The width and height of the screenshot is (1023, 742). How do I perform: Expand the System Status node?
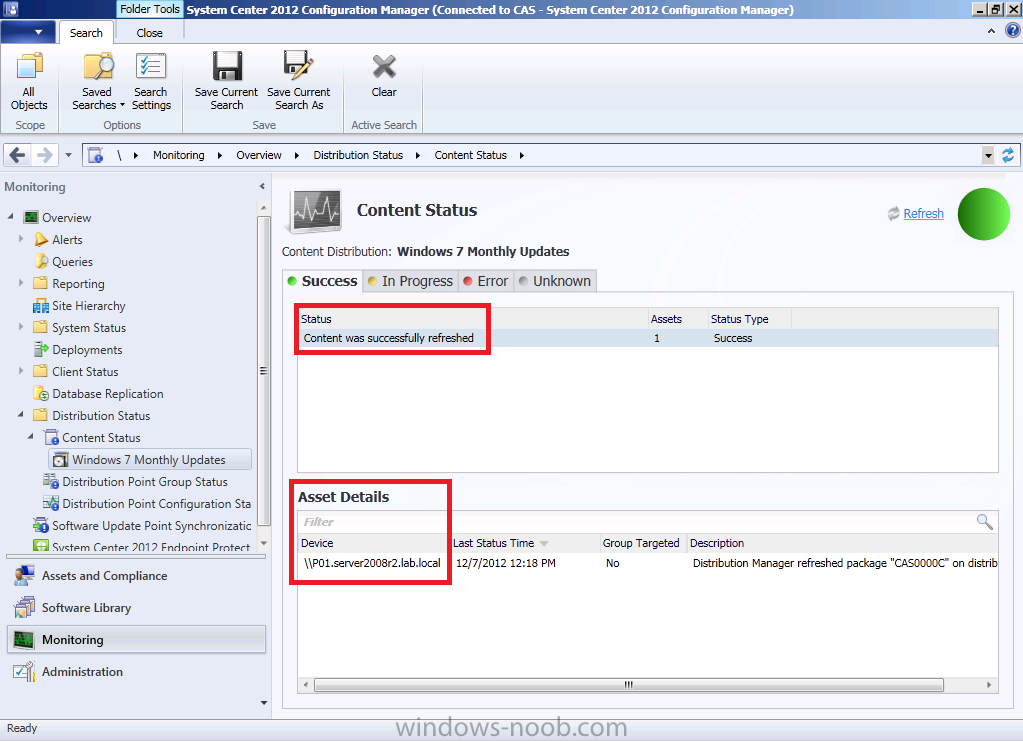coord(21,326)
